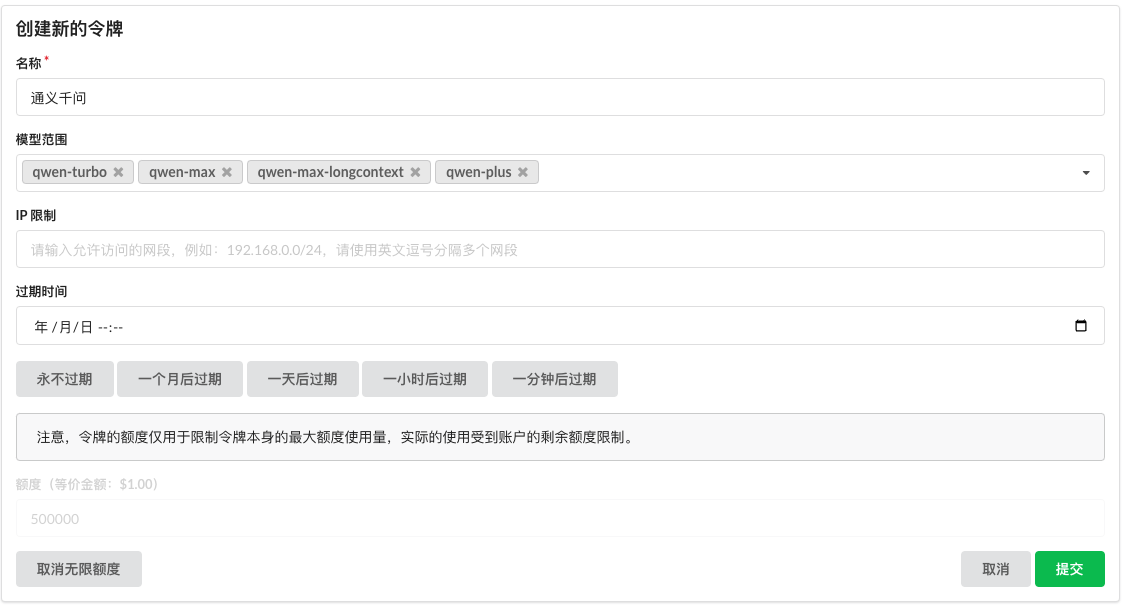Click the disabled 额度 quota field
This screenshot has width=1128, height=610.
pyautogui.click(x=560, y=519)
